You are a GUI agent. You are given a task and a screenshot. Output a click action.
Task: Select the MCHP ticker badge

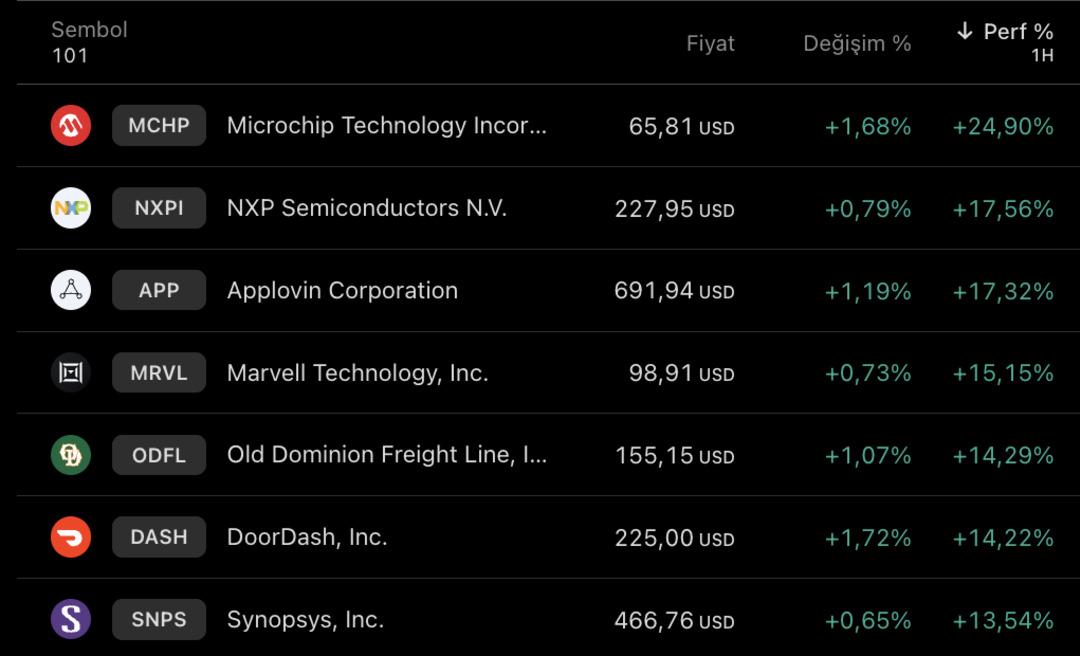pyautogui.click(x=159, y=126)
